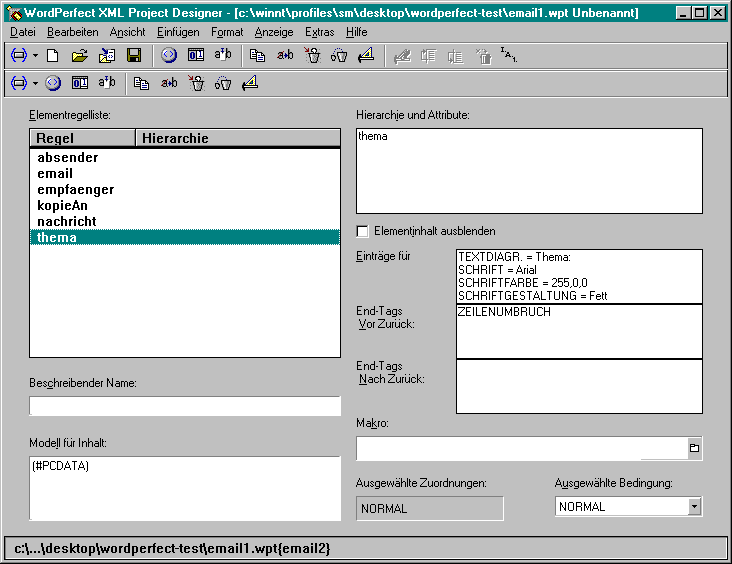Click the trash with glasses icon, second toolbar
The height and width of the screenshot is (564, 732).
point(223,84)
